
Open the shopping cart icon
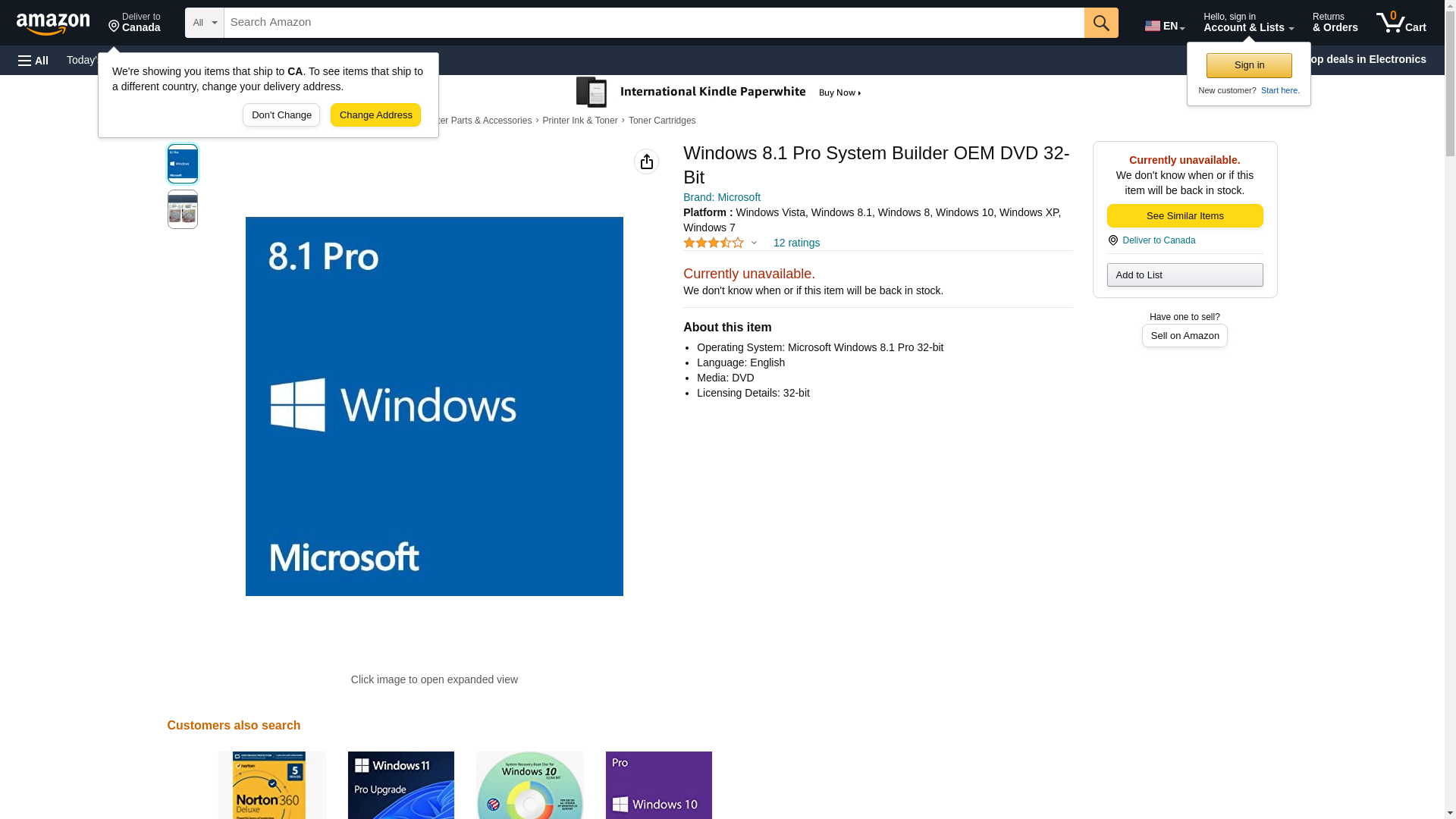coord(1400,23)
